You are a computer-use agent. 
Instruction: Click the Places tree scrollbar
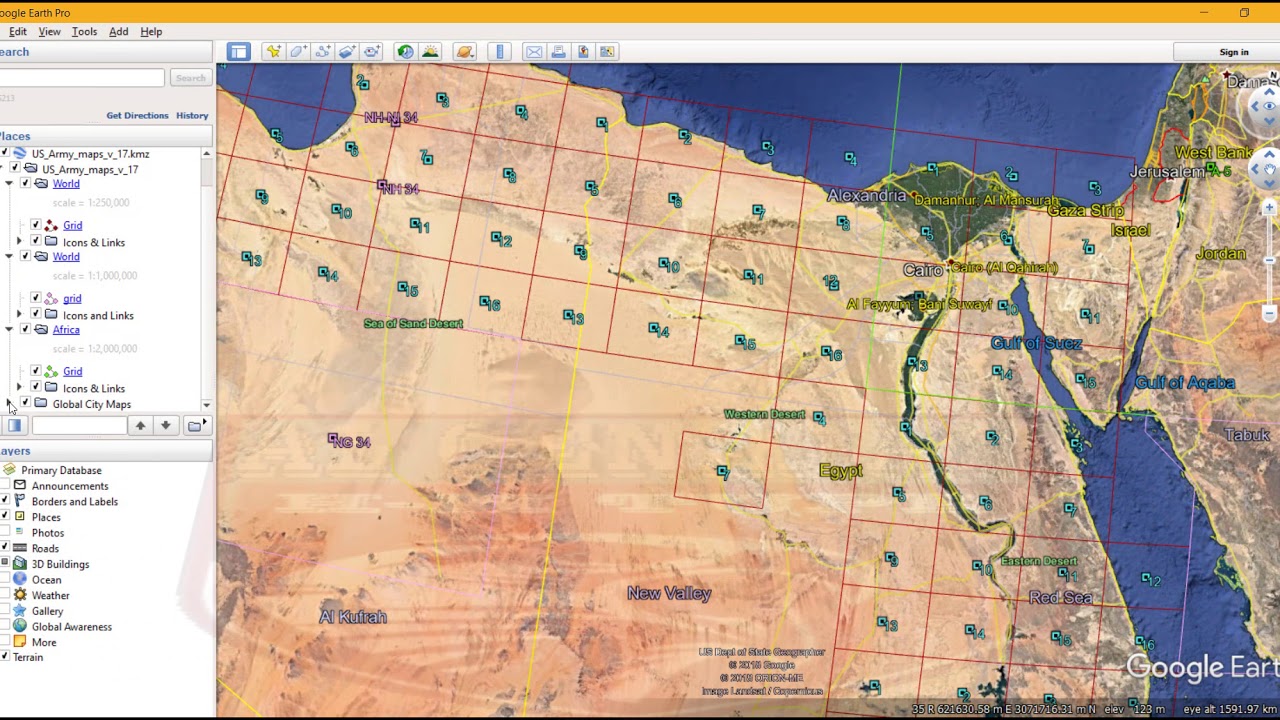pyautogui.click(x=207, y=278)
